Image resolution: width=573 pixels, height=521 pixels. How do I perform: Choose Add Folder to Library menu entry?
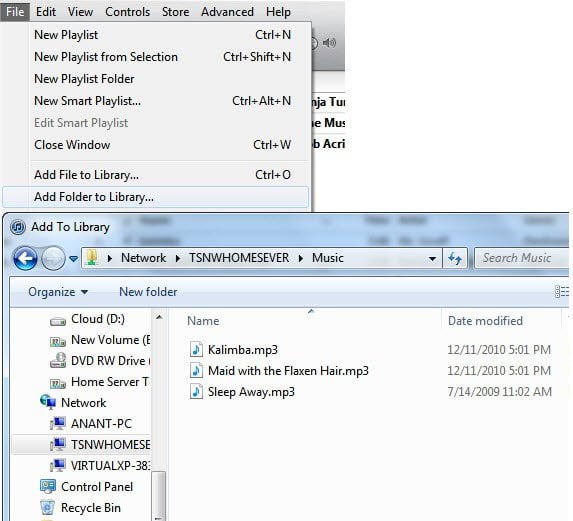[155, 197]
